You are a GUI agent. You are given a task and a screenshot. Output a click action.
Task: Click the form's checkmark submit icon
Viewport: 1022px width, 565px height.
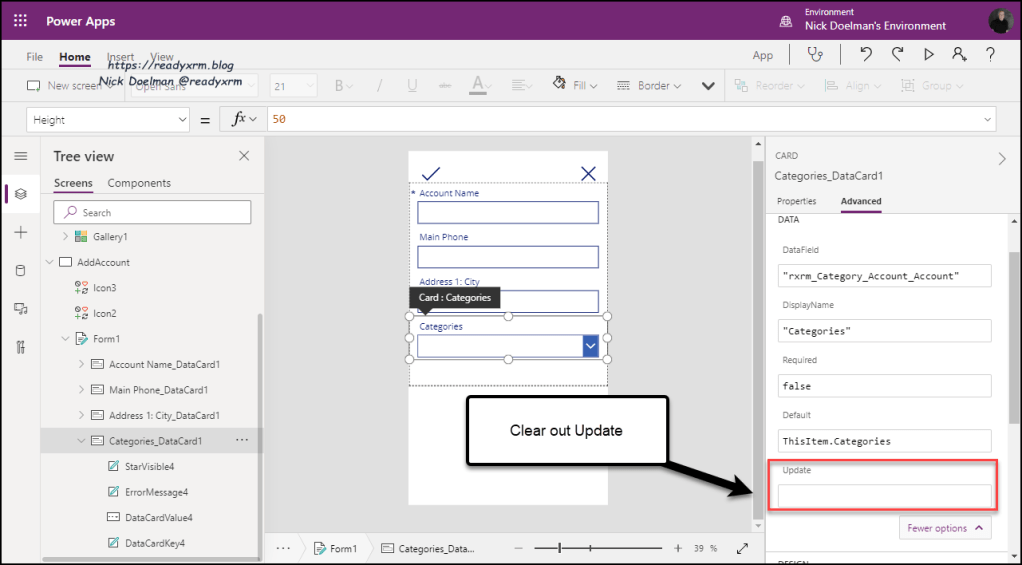coord(431,173)
